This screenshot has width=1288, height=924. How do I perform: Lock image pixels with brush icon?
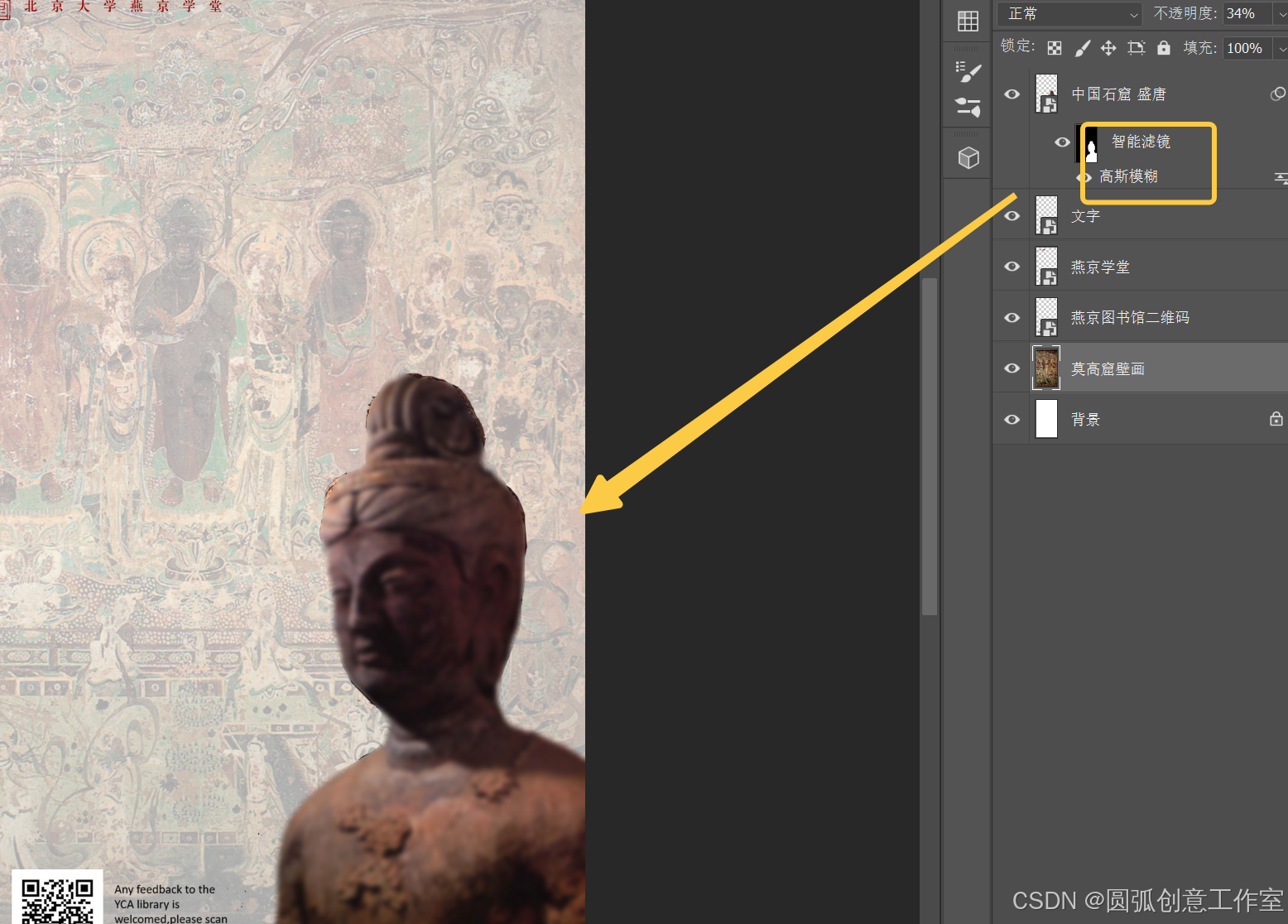coord(1082,48)
